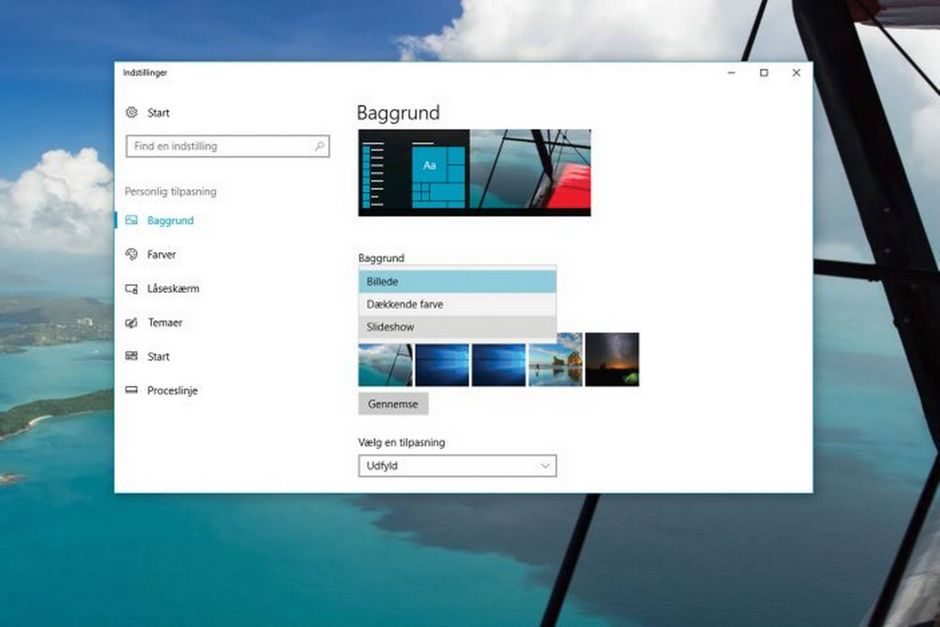Click the Start tiles icon below Temaer
Image resolution: width=940 pixels, height=627 pixels.
pyautogui.click(x=132, y=356)
